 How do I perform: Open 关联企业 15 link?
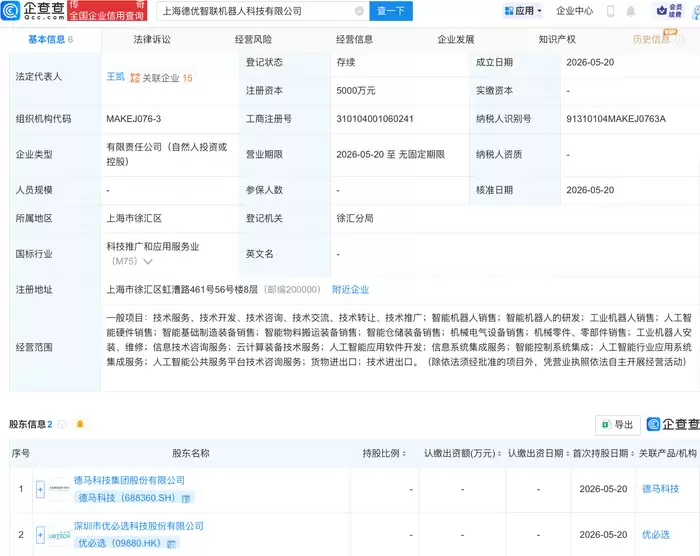click(167, 78)
